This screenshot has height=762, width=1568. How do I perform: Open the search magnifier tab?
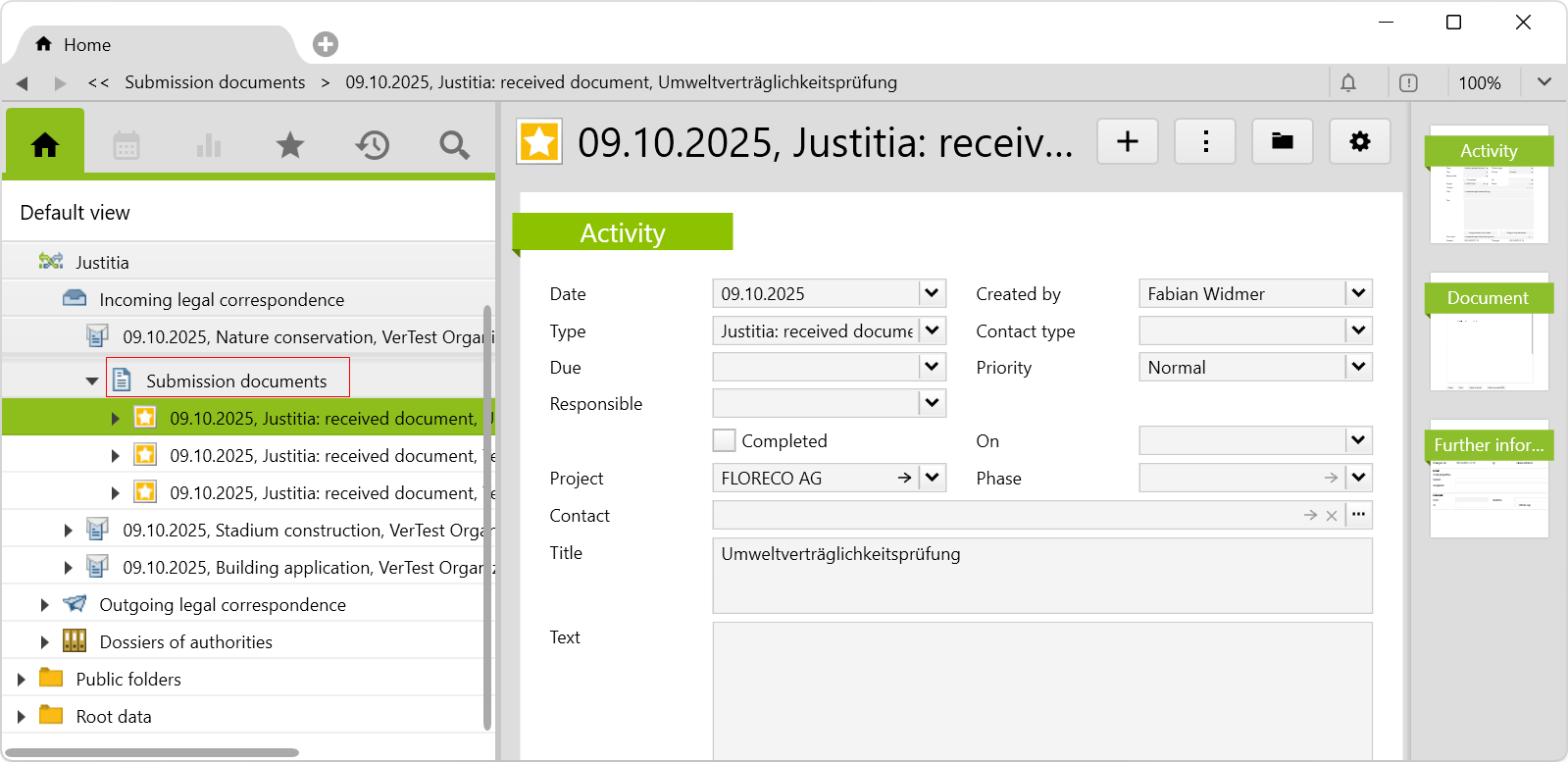pos(454,145)
